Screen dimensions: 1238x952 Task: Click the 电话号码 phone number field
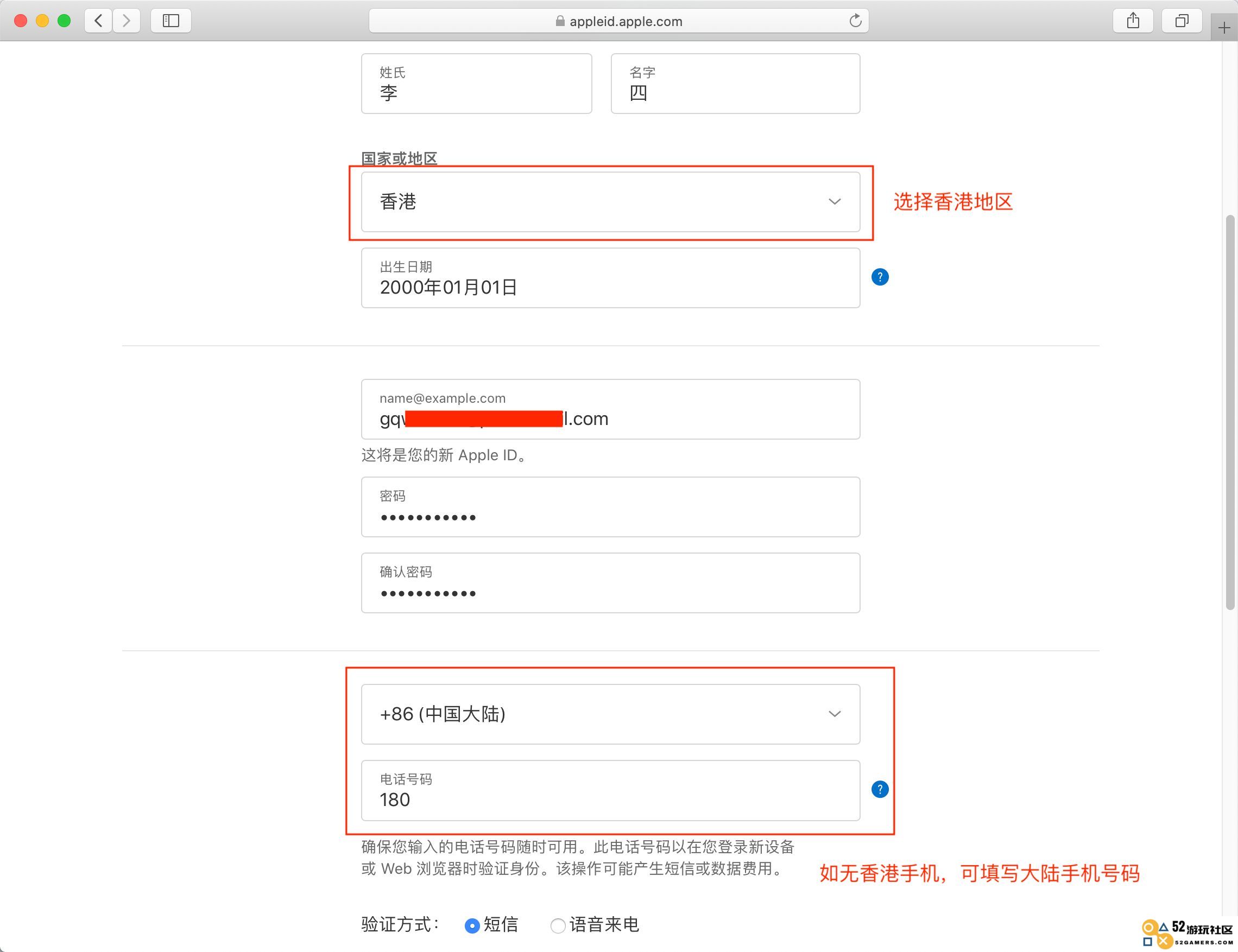pyautogui.click(x=610, y=790)
